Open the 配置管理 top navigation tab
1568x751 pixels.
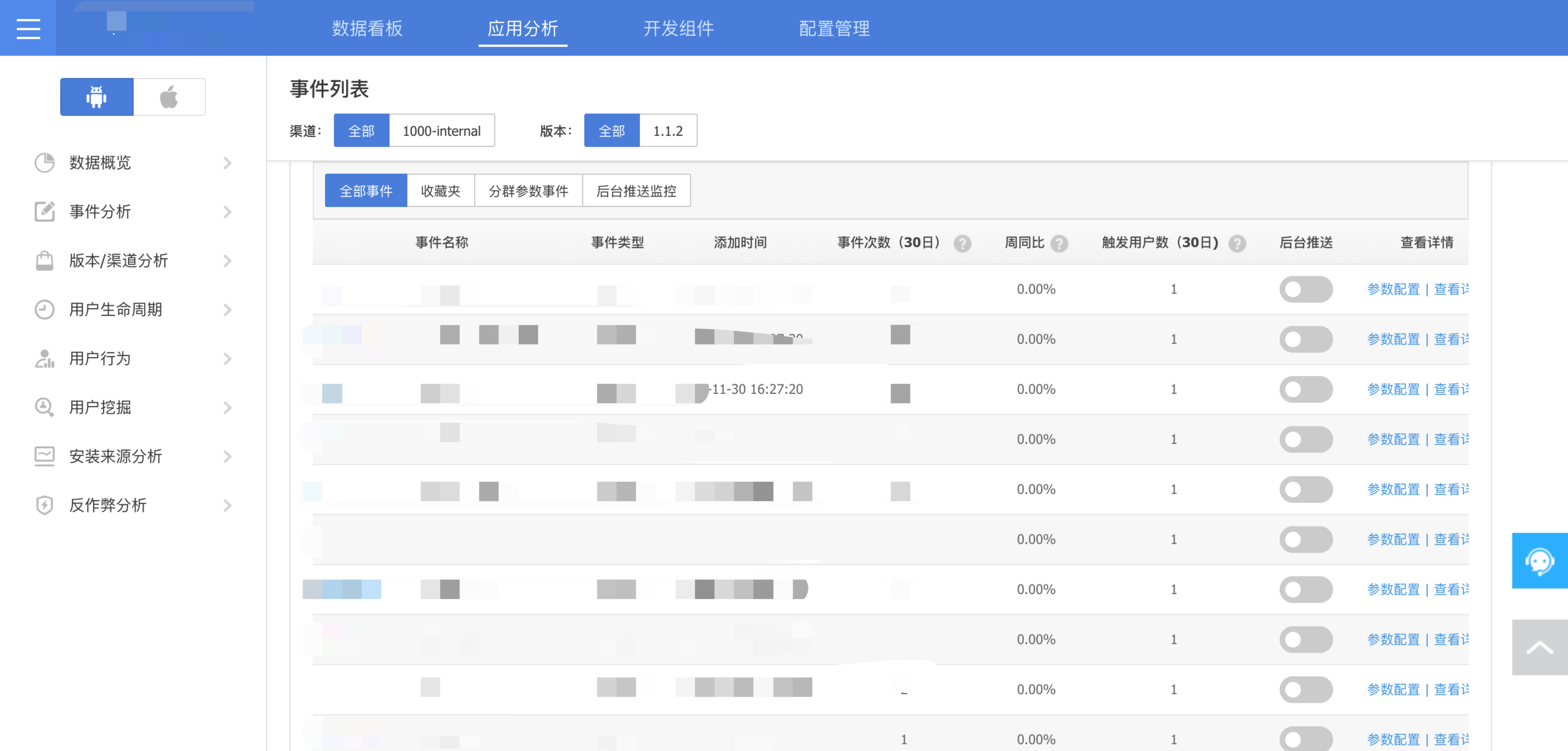tap(834, 28)
